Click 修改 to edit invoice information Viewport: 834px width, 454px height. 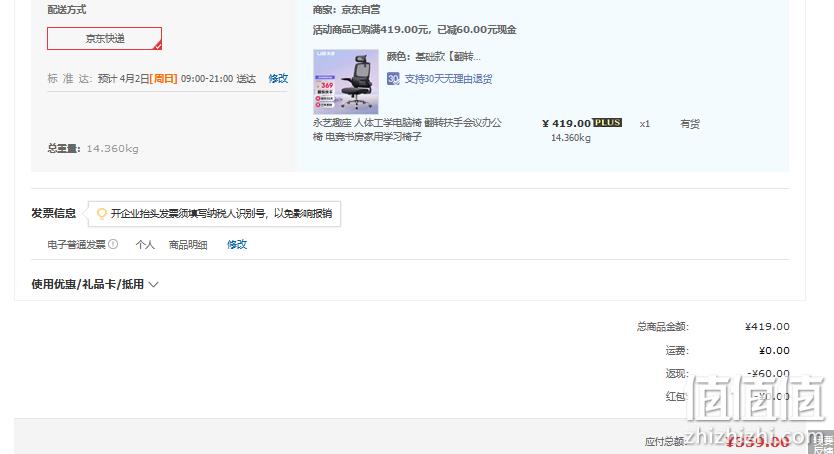[x=237, y=245]
